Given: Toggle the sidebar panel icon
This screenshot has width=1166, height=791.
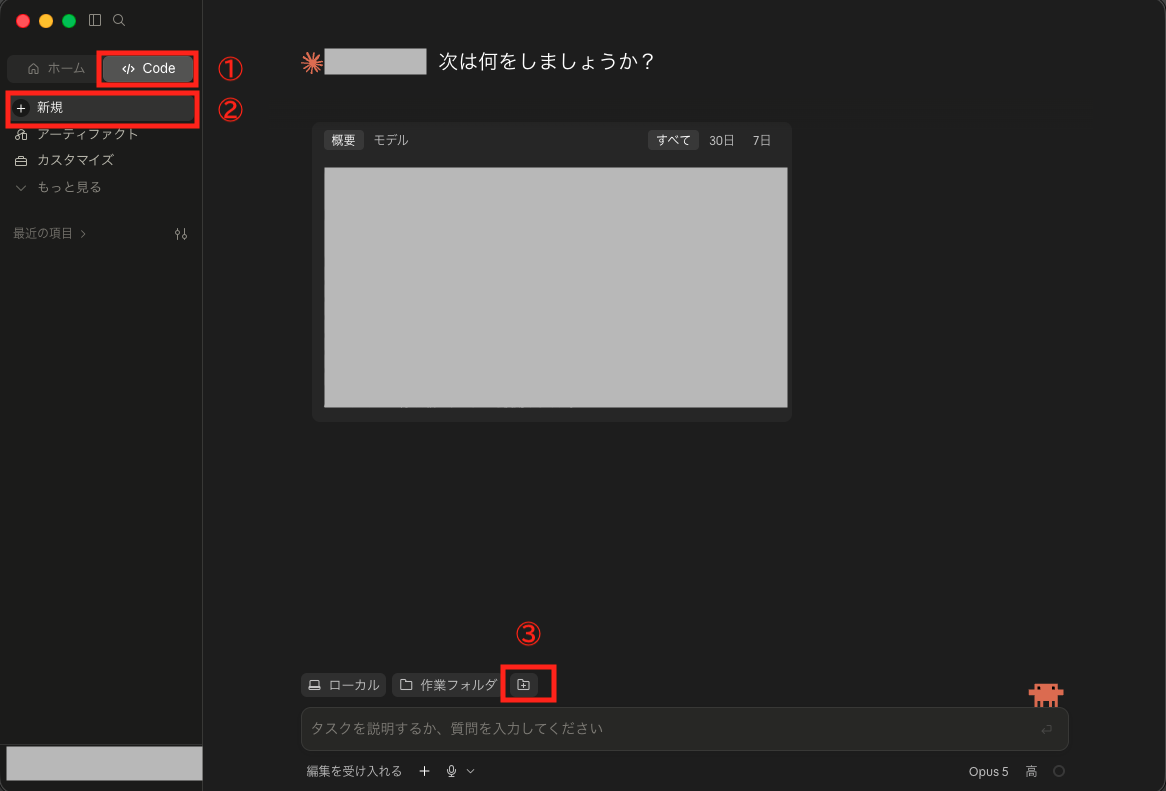Looking at the screenshot, I should pyautogui.click(x=95, y=20).
